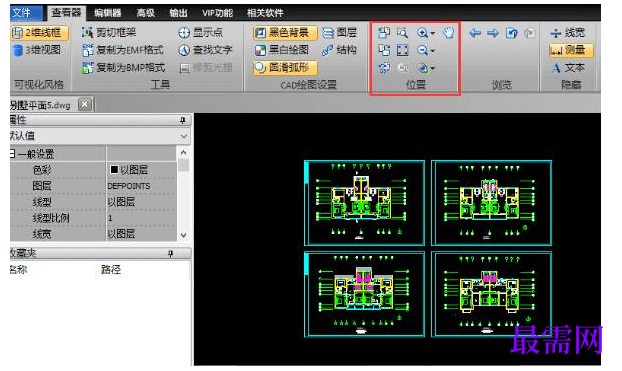622x371 pixels.
Task: Toggle the 黑色背景 black background option
Action: click(285, 33)
